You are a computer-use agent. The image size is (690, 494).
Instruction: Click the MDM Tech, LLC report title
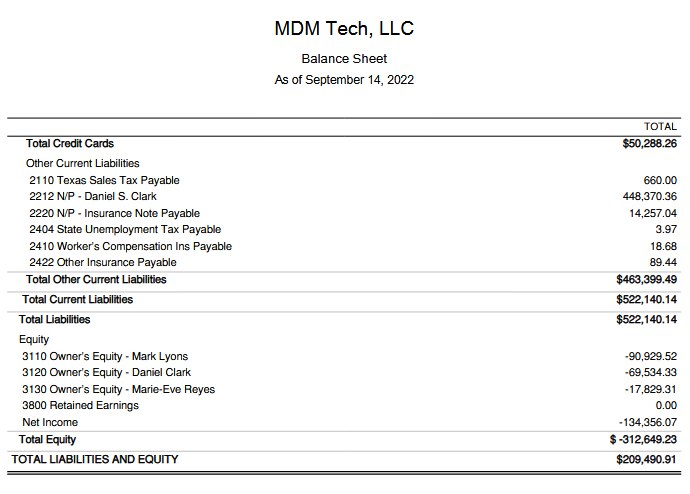tap(344, 29)
